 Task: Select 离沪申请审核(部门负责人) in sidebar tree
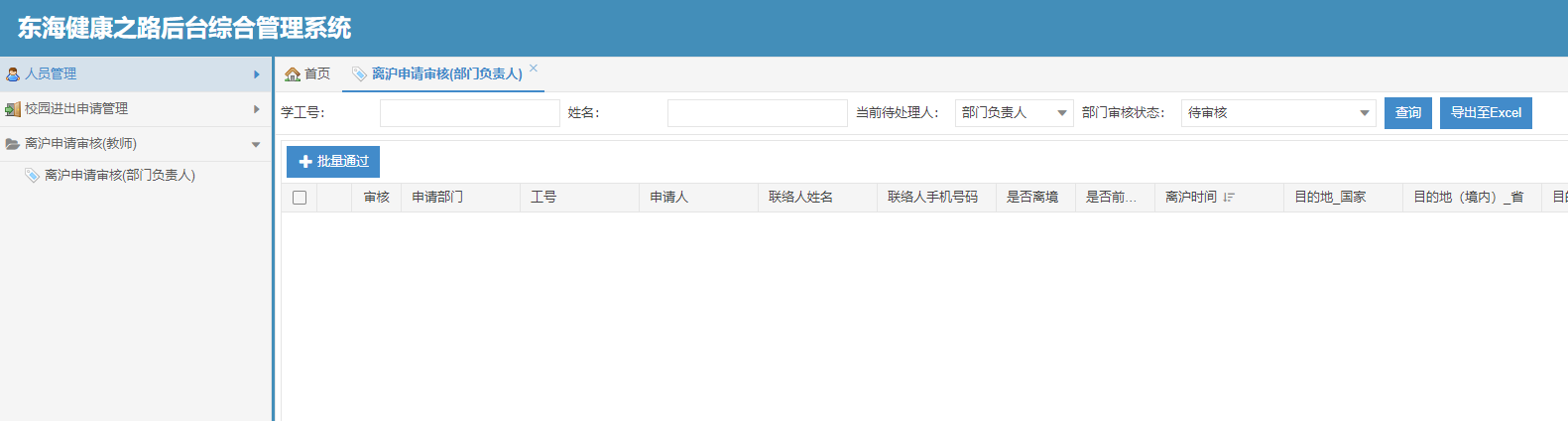(x=119, y=176)
